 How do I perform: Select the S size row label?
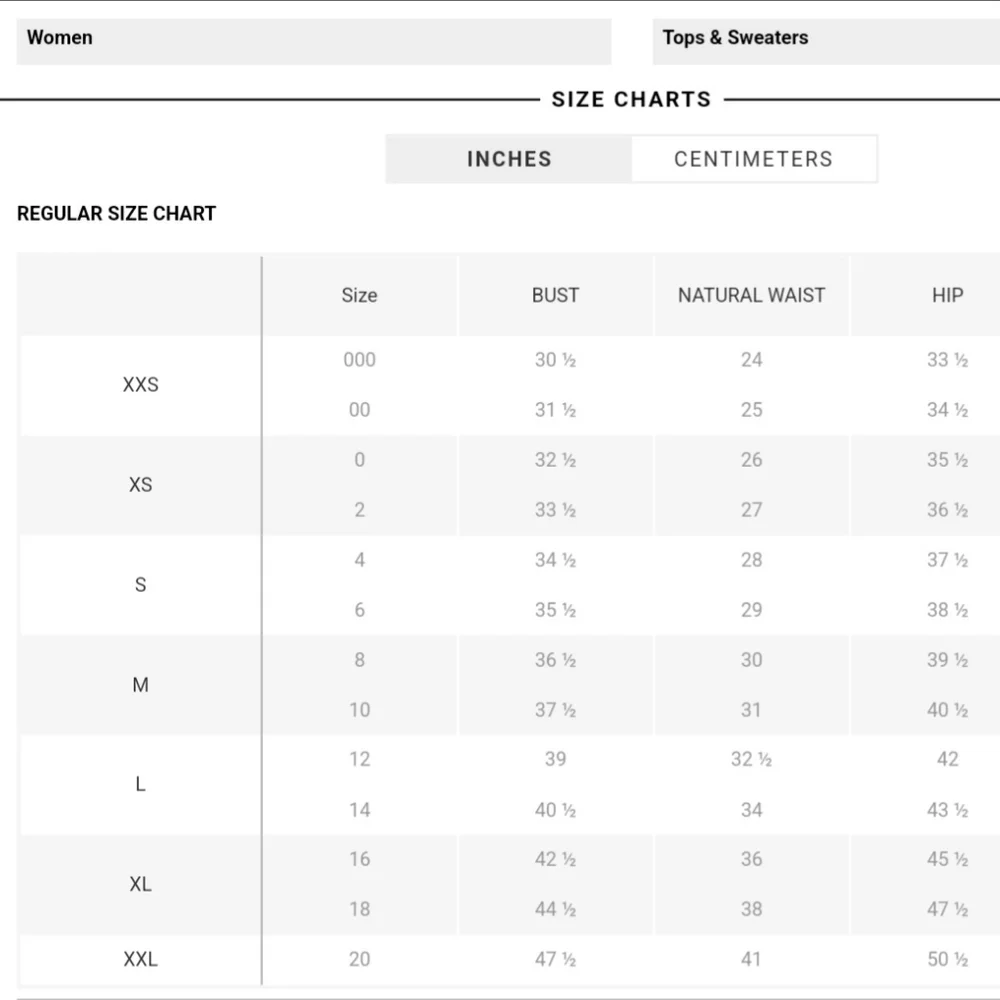pos(140,585)
